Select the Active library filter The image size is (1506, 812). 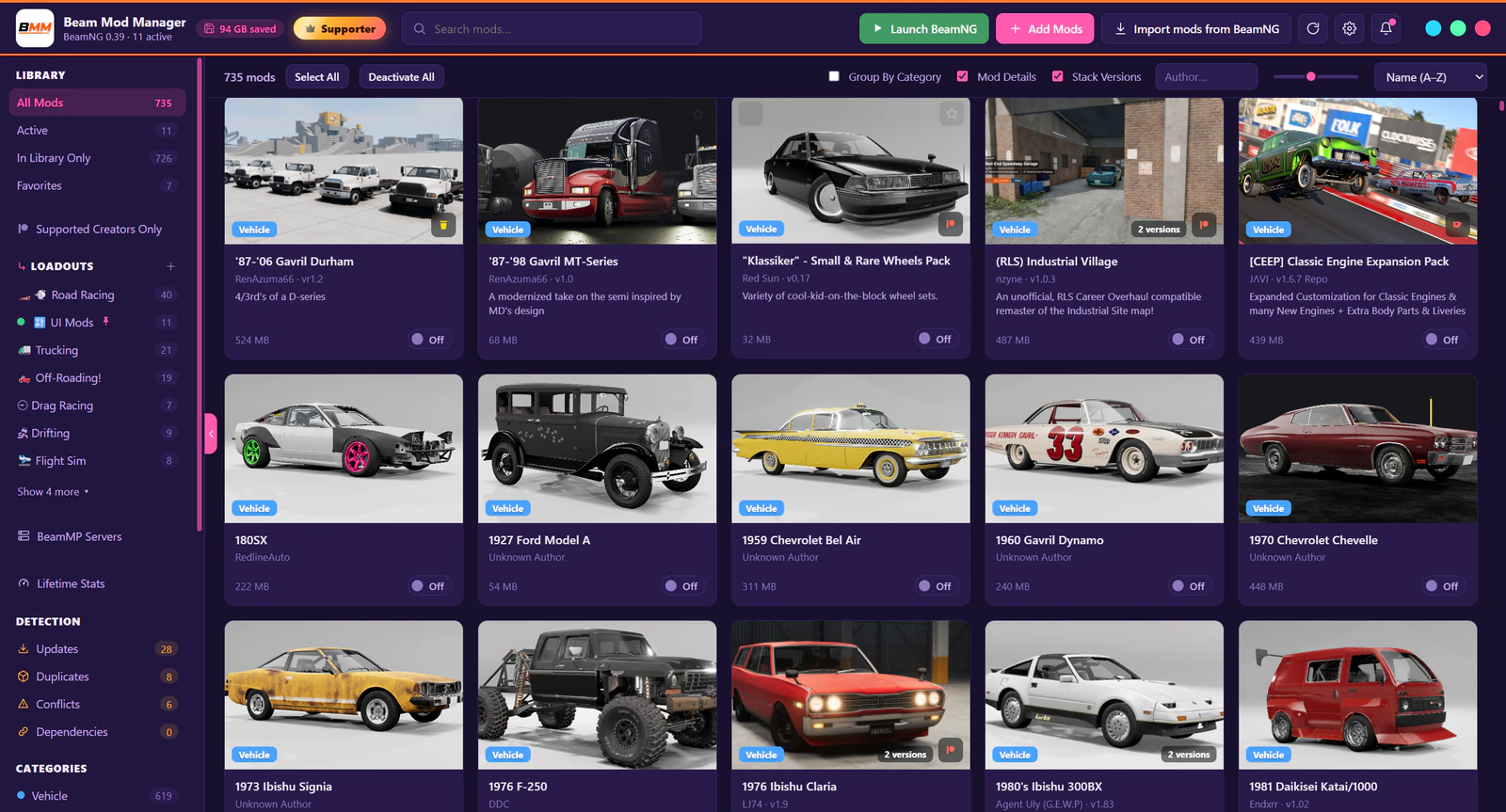pyautogui.click(x=97, y=131)
